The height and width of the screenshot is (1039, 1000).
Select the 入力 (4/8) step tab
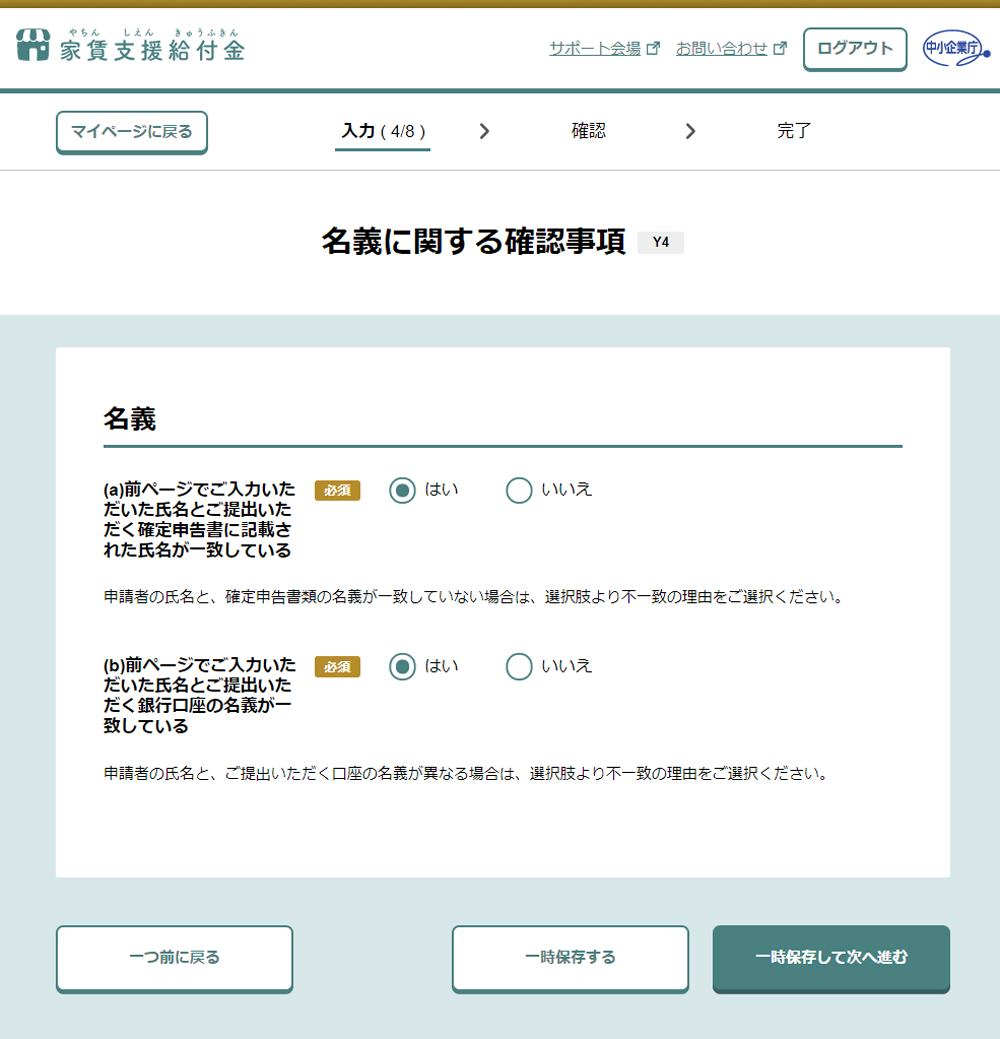coord(383,131)
